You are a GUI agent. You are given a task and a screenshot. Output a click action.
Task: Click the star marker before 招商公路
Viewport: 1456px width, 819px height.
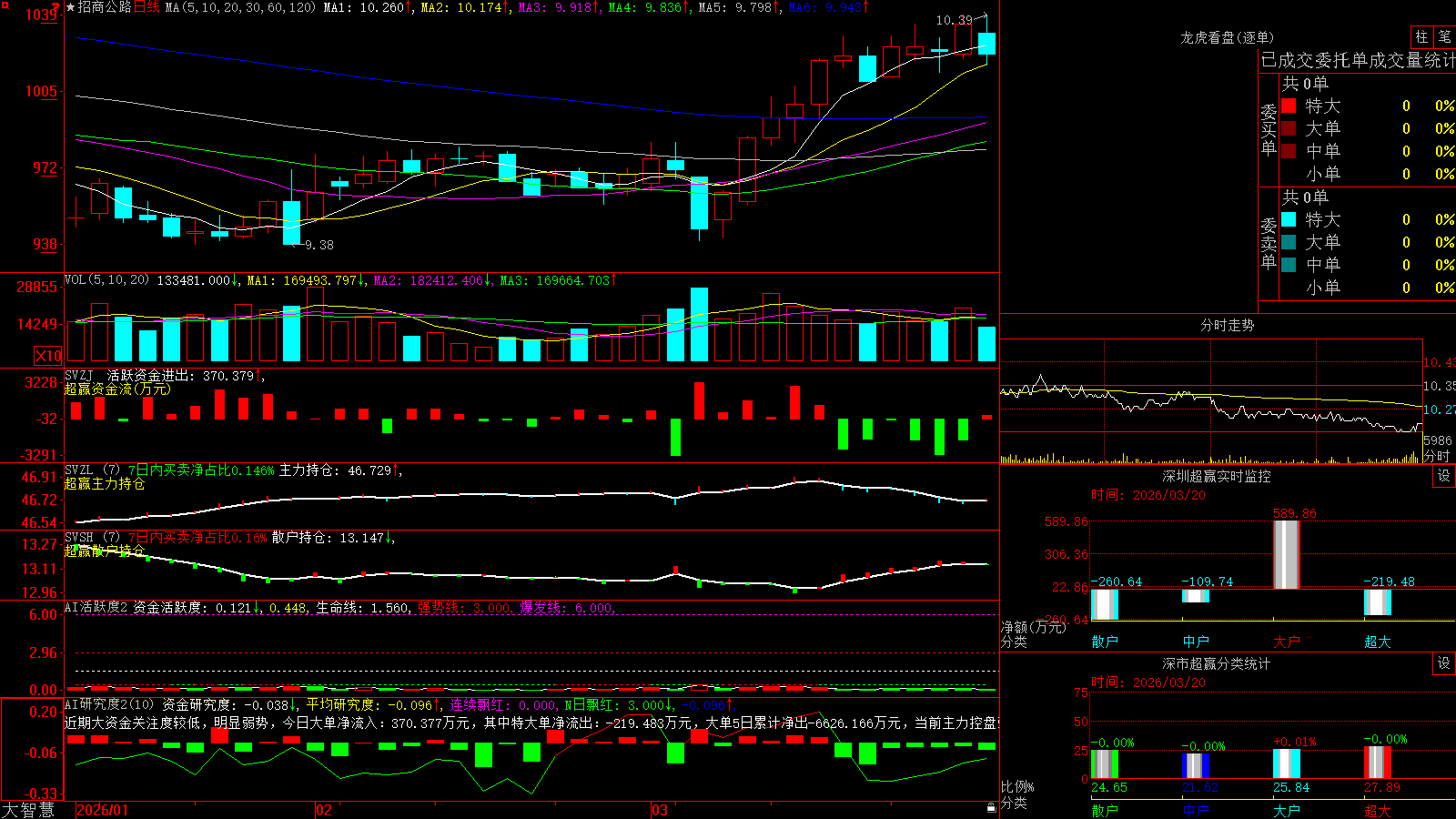pos(70,7)
